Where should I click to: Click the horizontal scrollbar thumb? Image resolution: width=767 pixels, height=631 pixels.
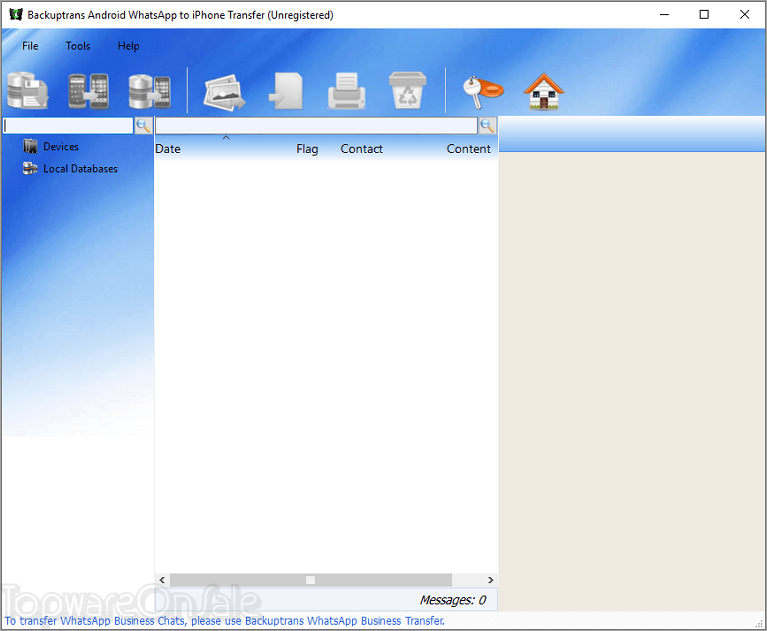click(311, 580)
